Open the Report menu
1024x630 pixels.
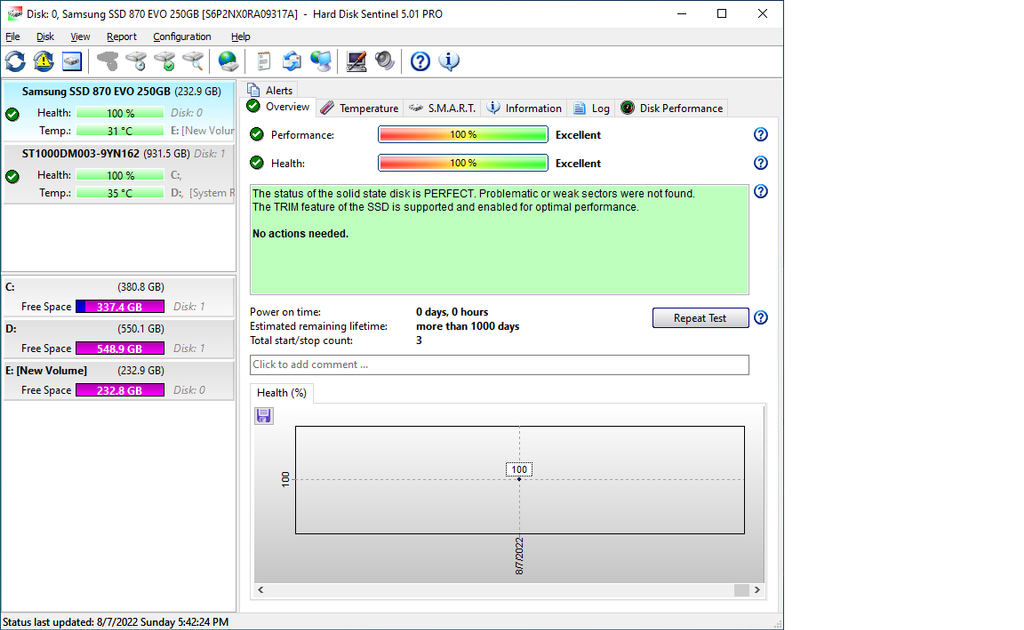121,37
